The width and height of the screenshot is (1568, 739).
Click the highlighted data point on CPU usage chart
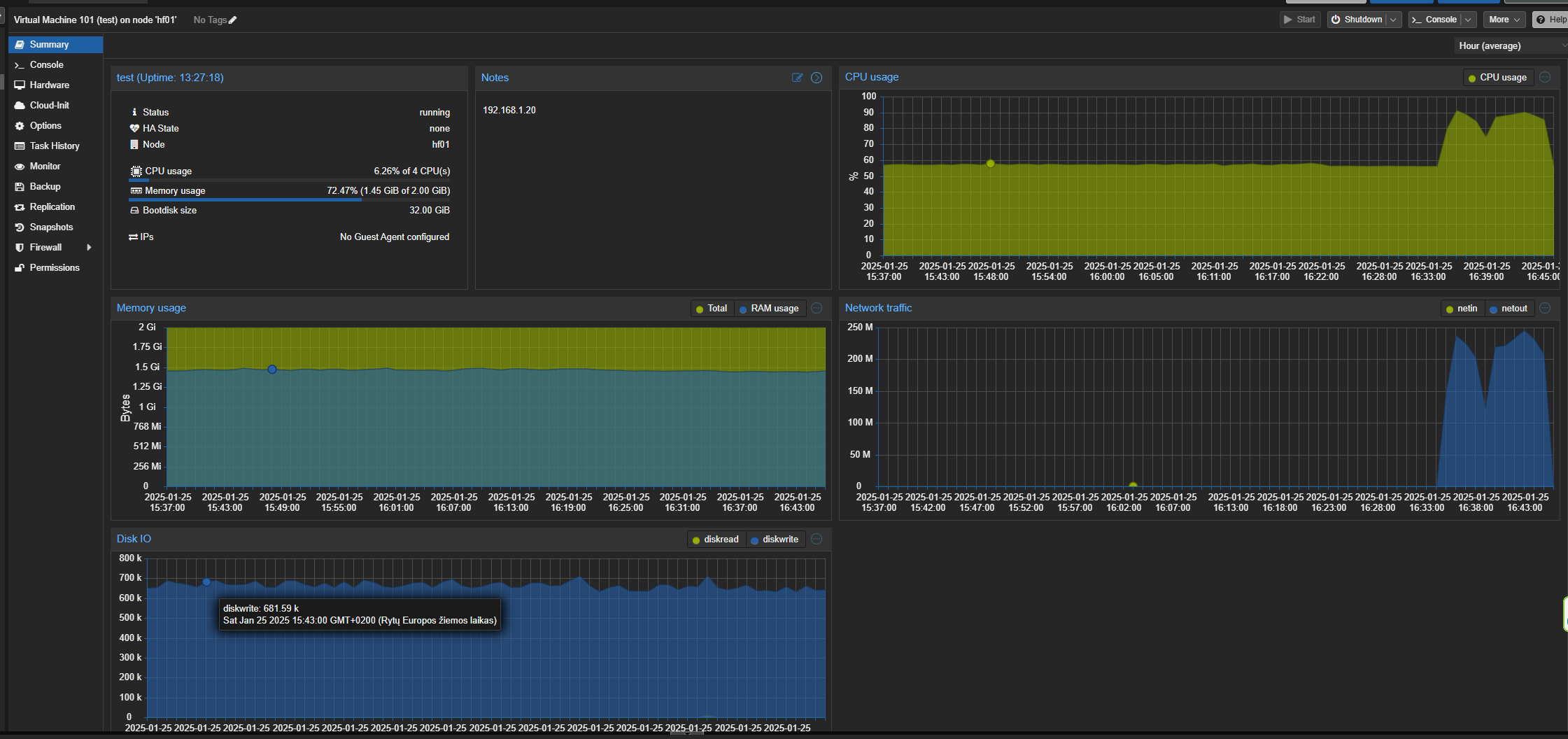[x=990, y=163]
